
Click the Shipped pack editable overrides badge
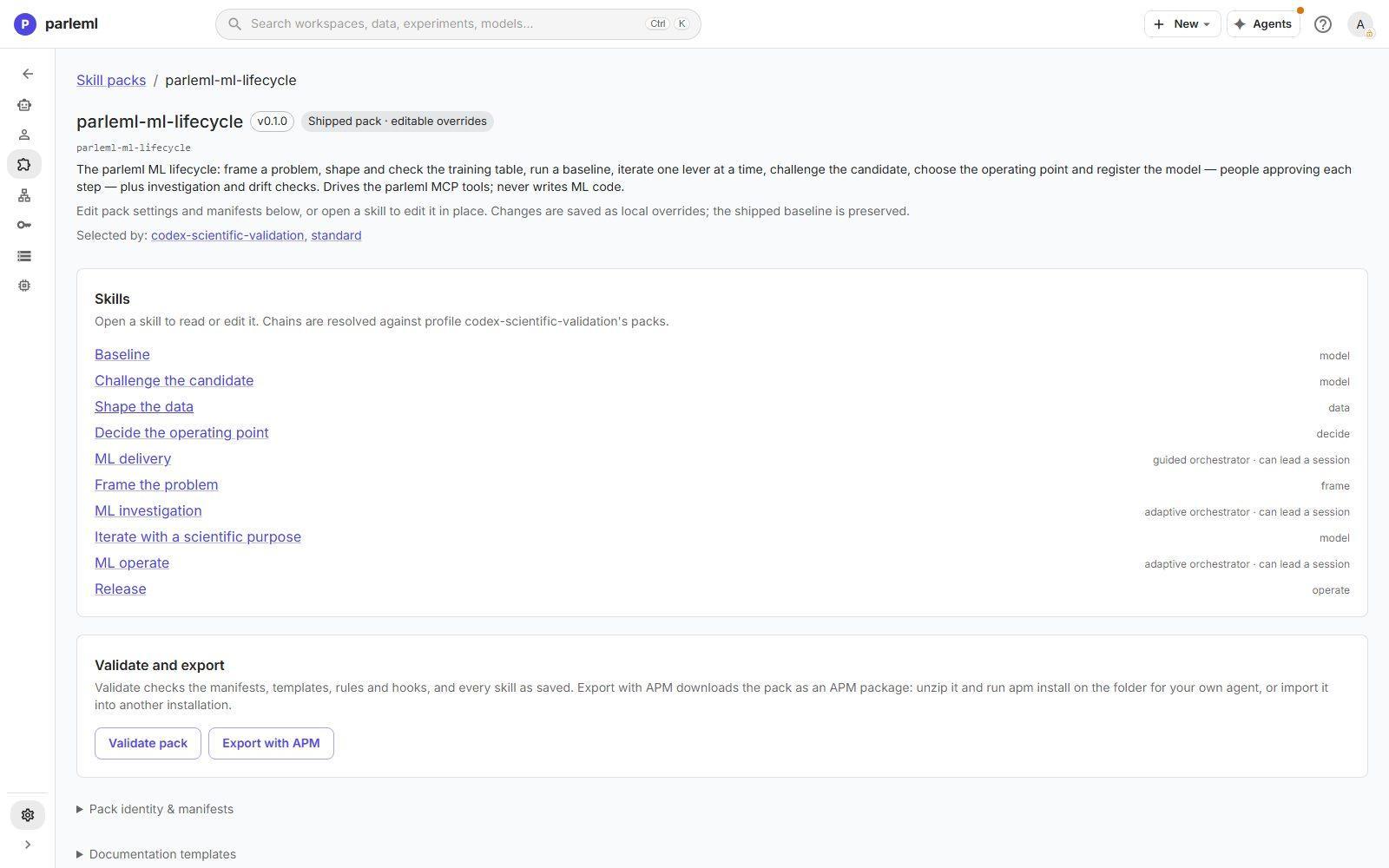[x=398, y=122]
